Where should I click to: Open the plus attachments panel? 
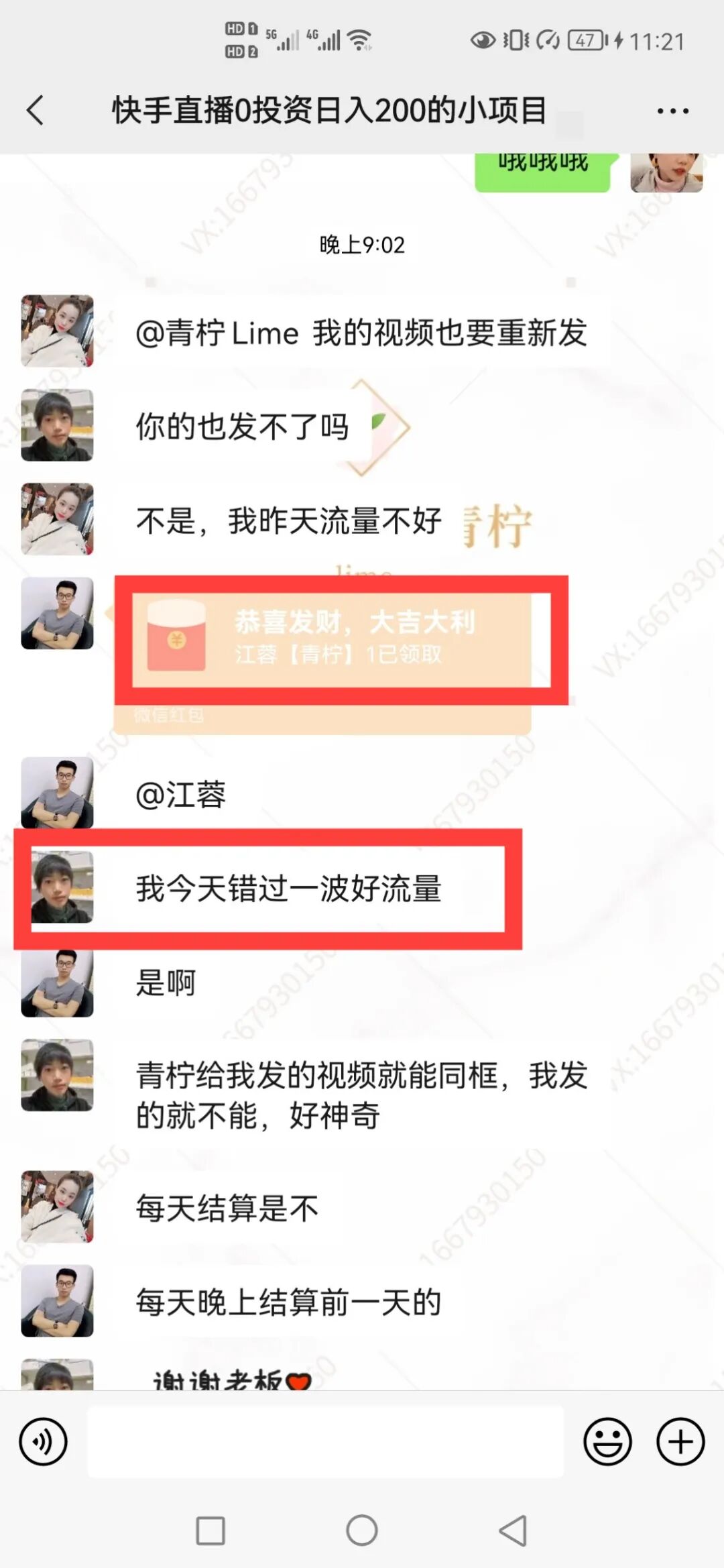[680, 1441]
